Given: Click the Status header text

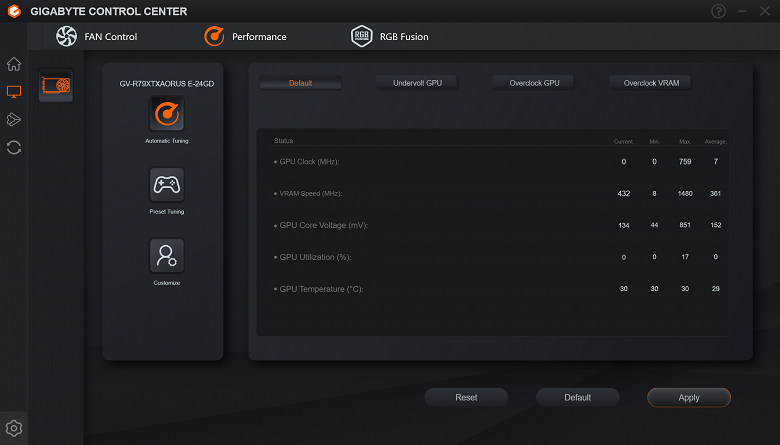Looking at the screenshot, I should pos(284,141).
